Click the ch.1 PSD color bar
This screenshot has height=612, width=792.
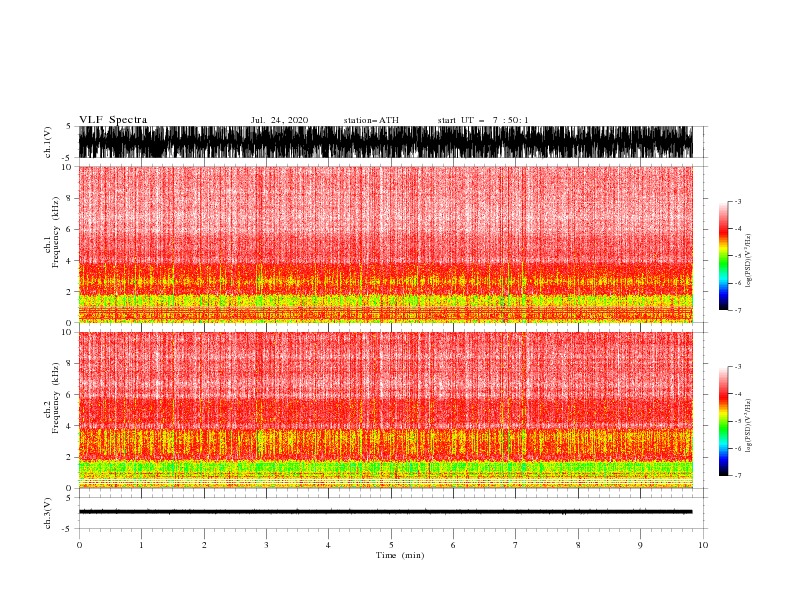click(723, 256)
